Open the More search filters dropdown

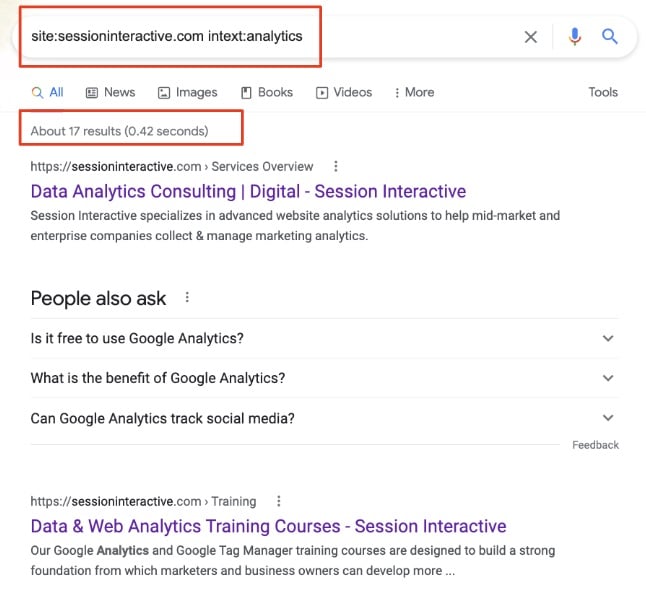pos(414,92)
